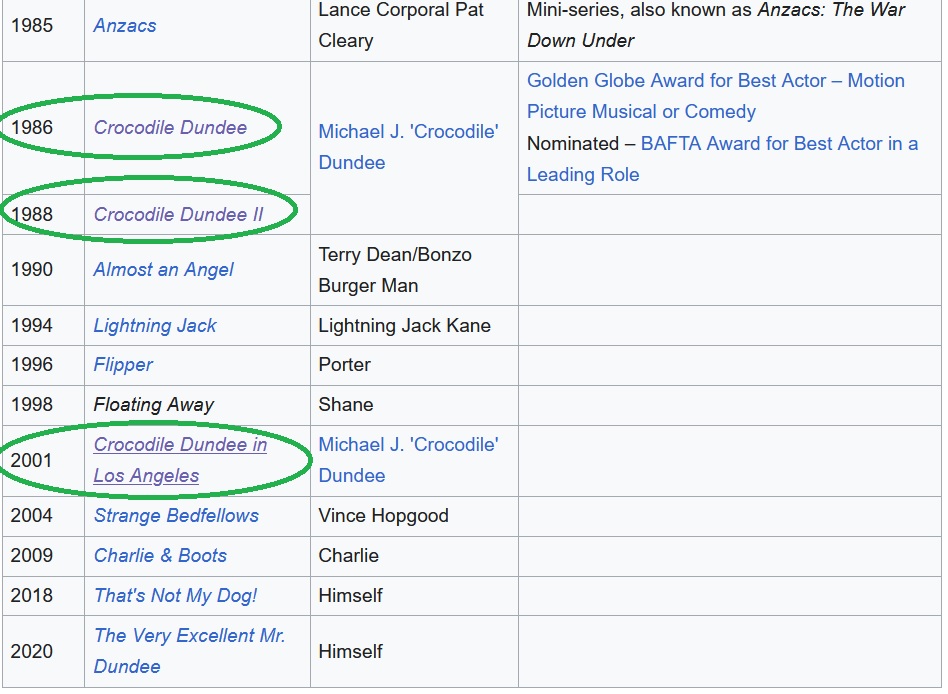Click the Terry Dean/Bonzo Burger Man role

395,270
